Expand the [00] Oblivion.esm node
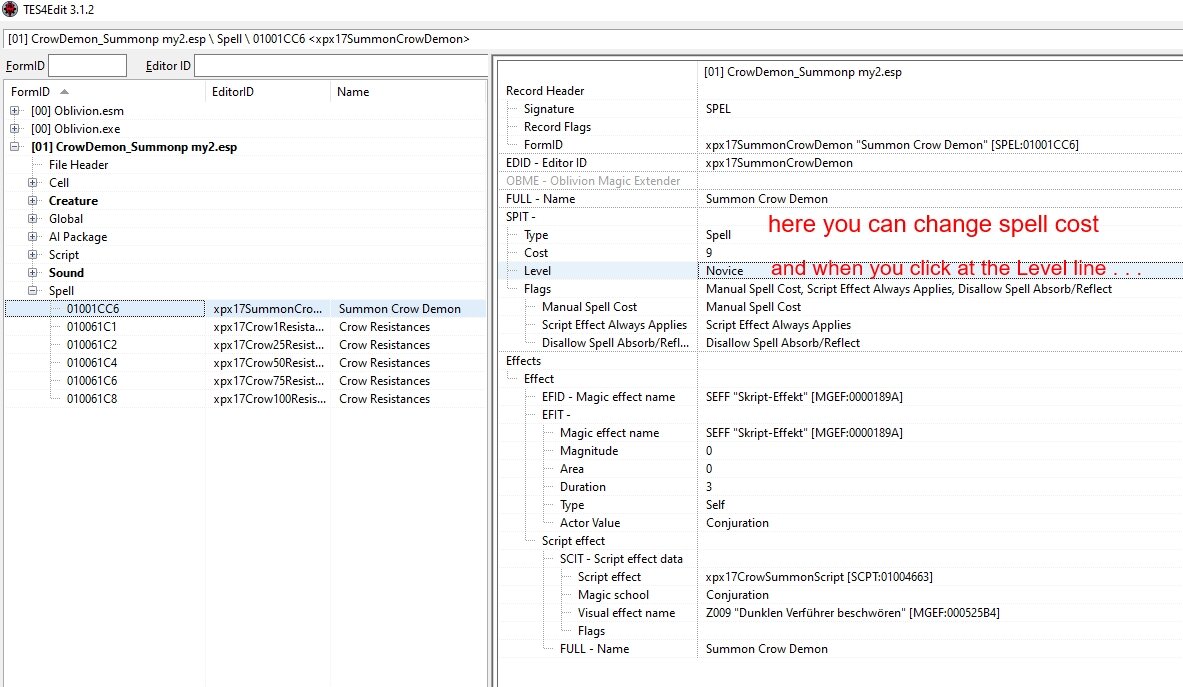Image resolution: width=1183 pixels, height=687 pixels. [x=14, y=110]
